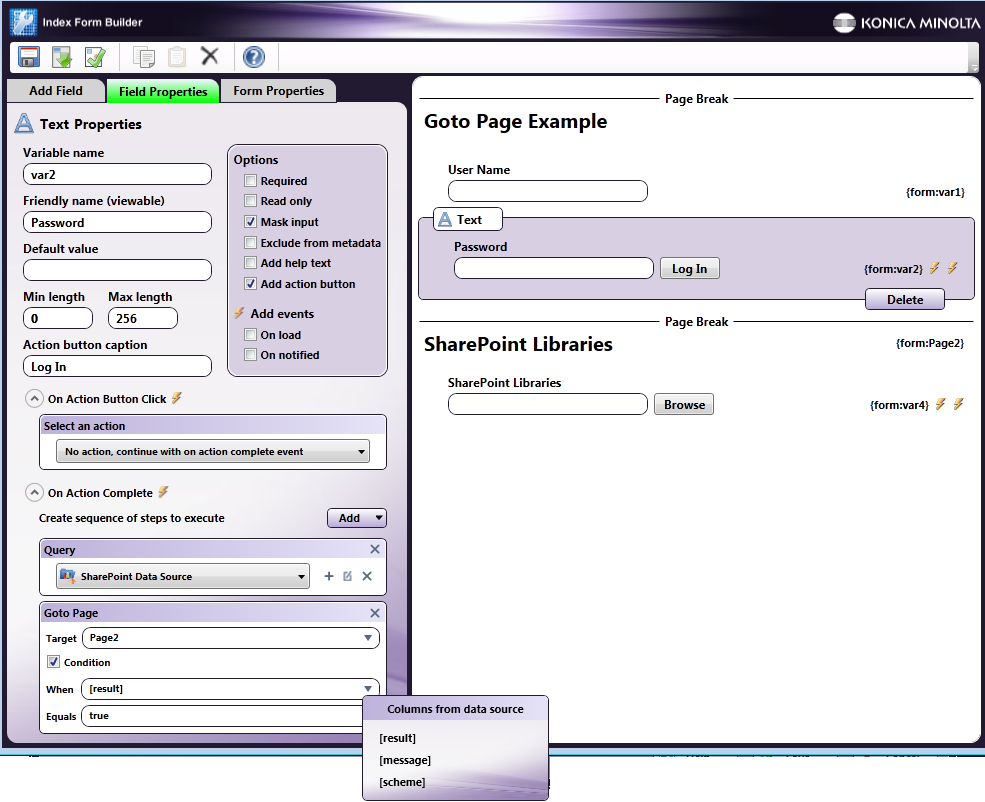Click first lightning icon next to {form:var4}
The width and height of the screenshot is (985, 802).
pyautogui.click(x=940, y=404)
